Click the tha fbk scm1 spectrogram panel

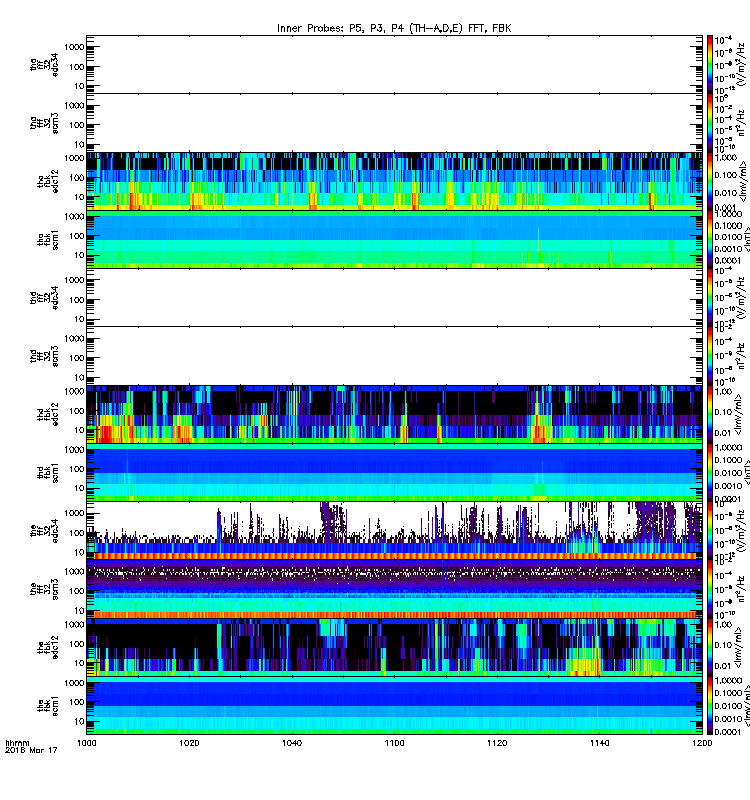coord(394,239)
